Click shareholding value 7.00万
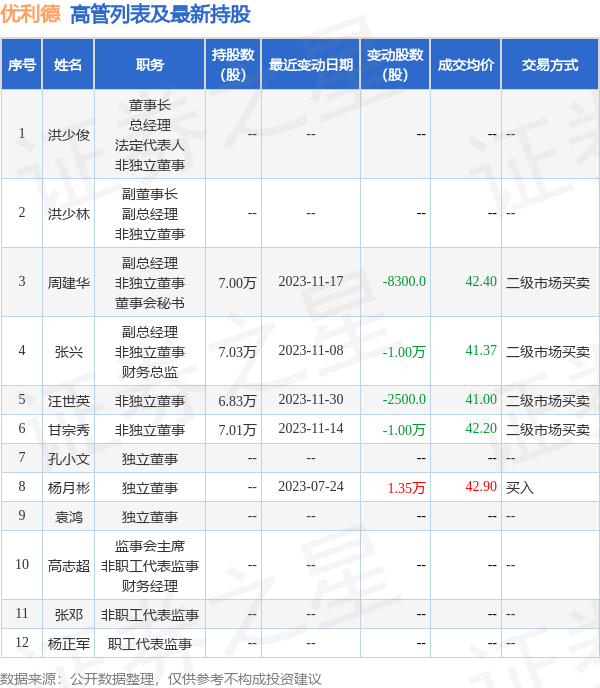The width and height of the screenshot is (600, 688). pyautogui.click(x=237, y=283)
